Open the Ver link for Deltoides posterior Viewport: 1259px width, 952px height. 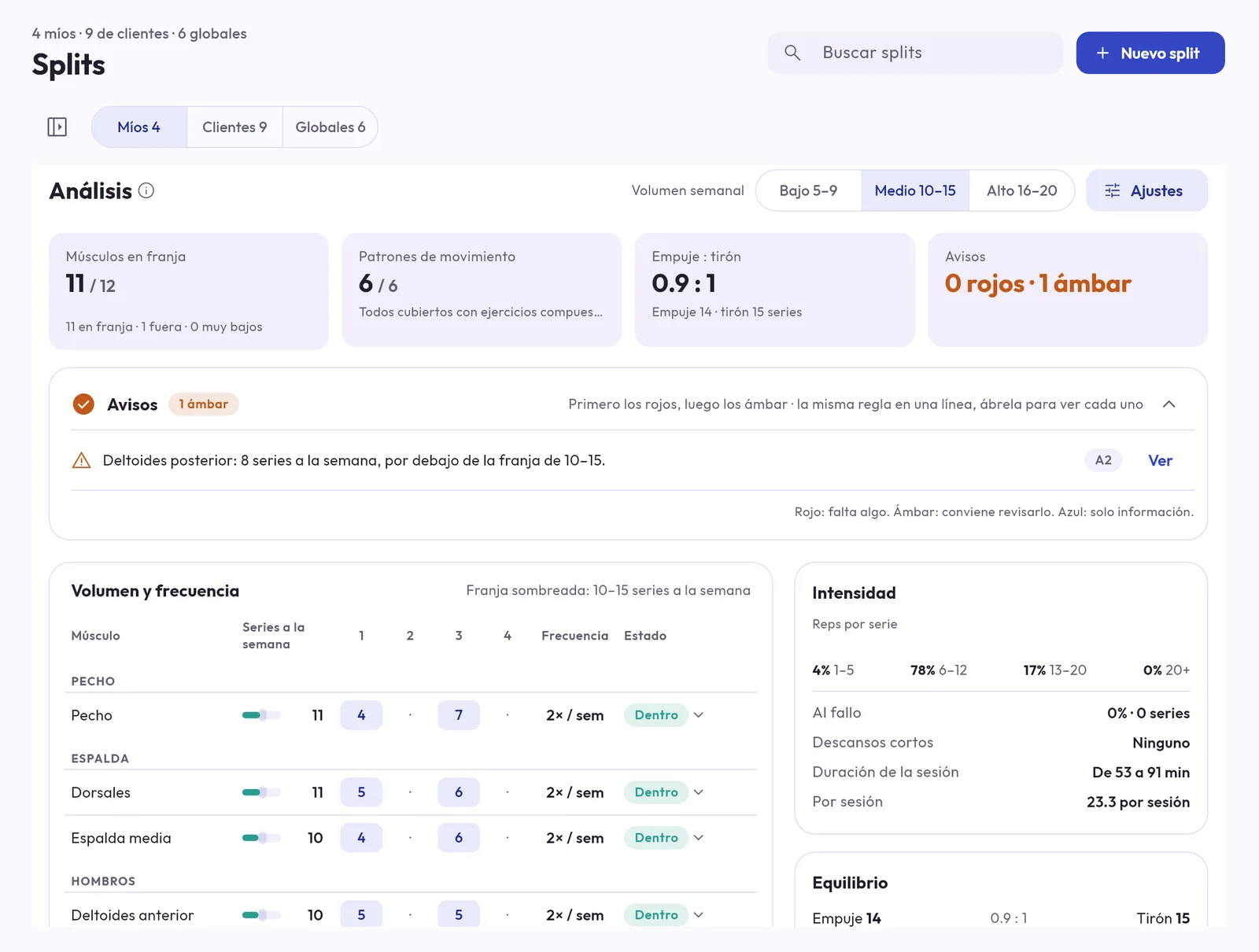[1160, 460]
